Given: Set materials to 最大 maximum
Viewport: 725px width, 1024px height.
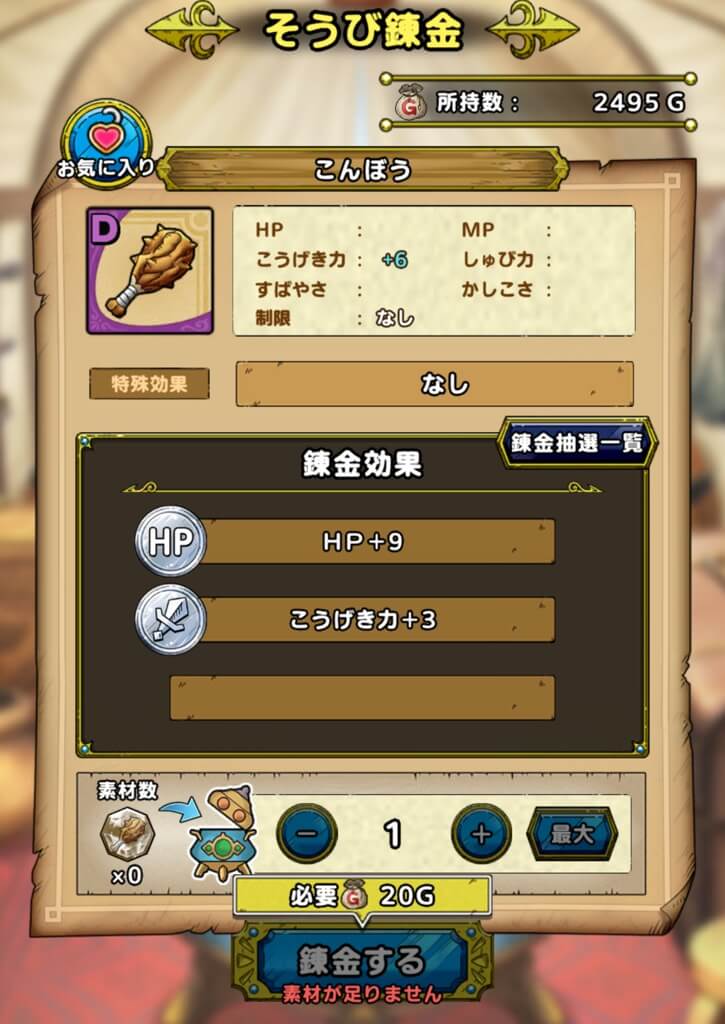Looking at the screenshot, I should [x=572, y=834].
